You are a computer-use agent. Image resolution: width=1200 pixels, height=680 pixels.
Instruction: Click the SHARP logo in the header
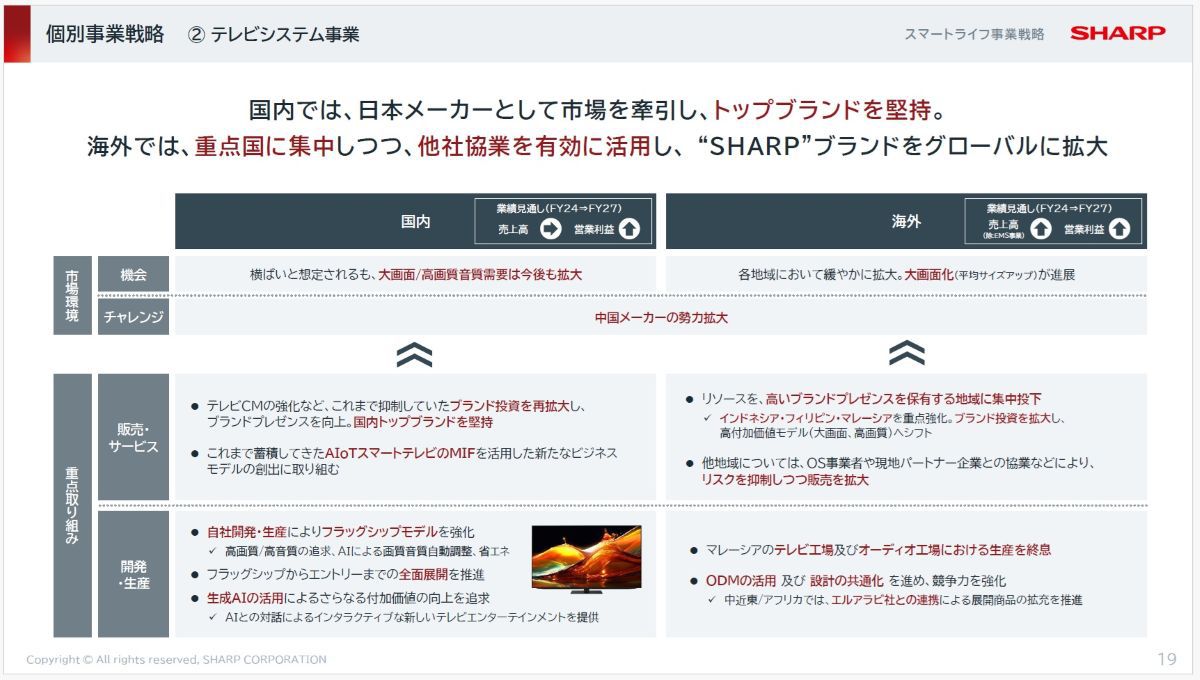[1117, 33]
